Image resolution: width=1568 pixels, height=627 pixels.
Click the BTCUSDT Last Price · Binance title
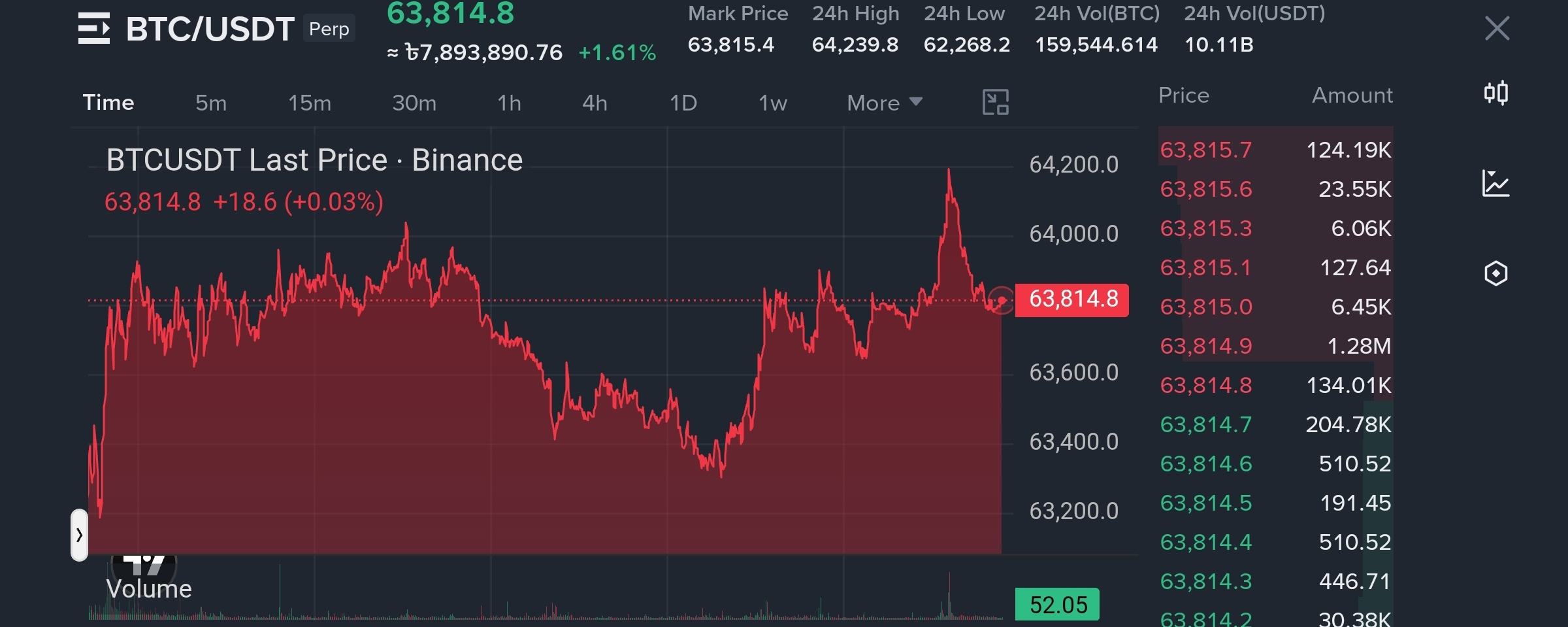[x=314, y=160]
